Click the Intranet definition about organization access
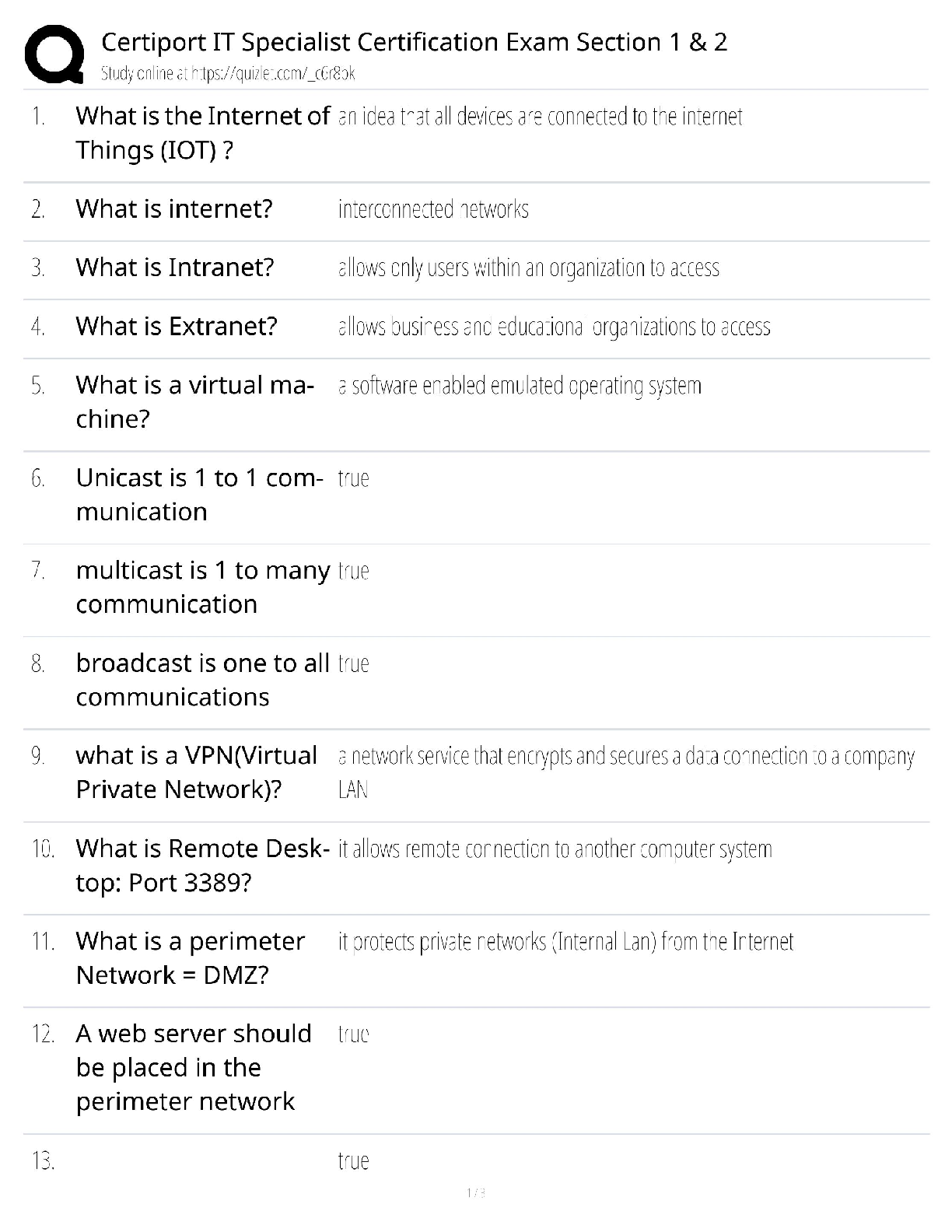The image size is (952, 1232). click(528, 268)
